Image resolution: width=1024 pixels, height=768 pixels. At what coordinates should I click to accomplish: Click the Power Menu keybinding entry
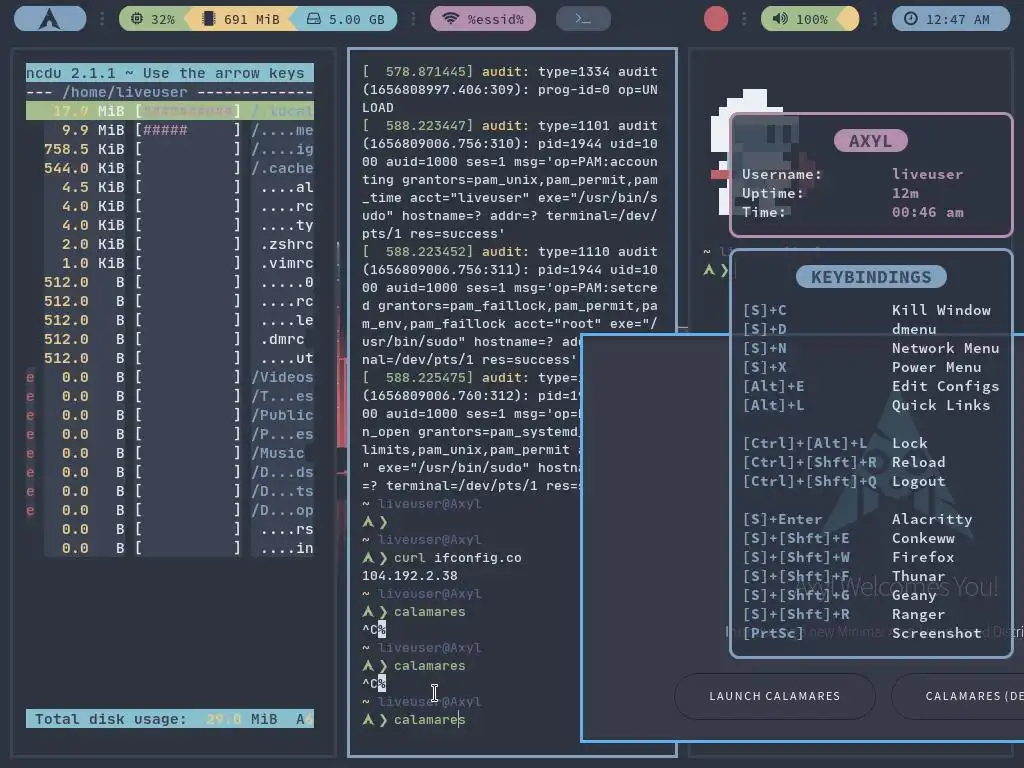(x=936, y=367)
